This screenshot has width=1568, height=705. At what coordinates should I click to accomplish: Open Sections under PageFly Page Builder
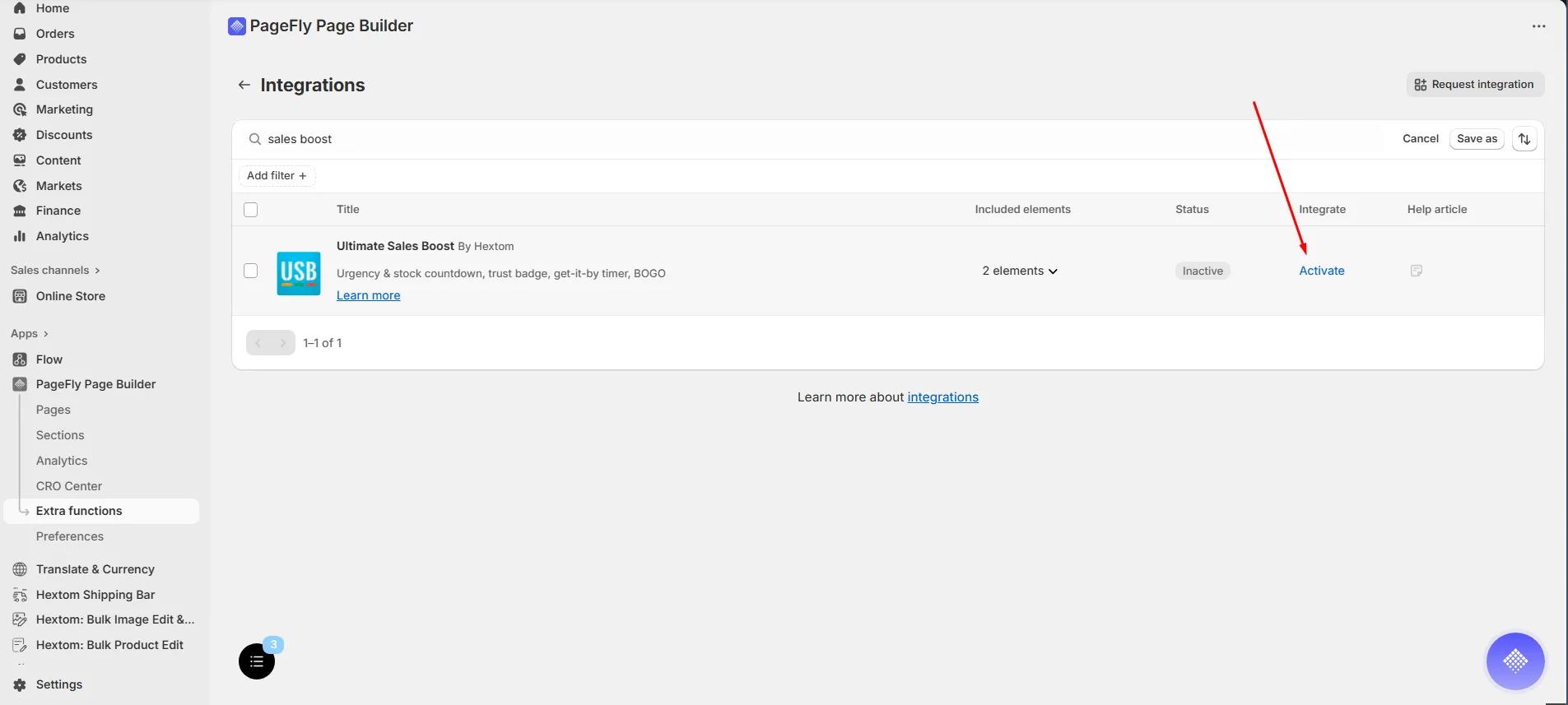[x=60, y=435]
